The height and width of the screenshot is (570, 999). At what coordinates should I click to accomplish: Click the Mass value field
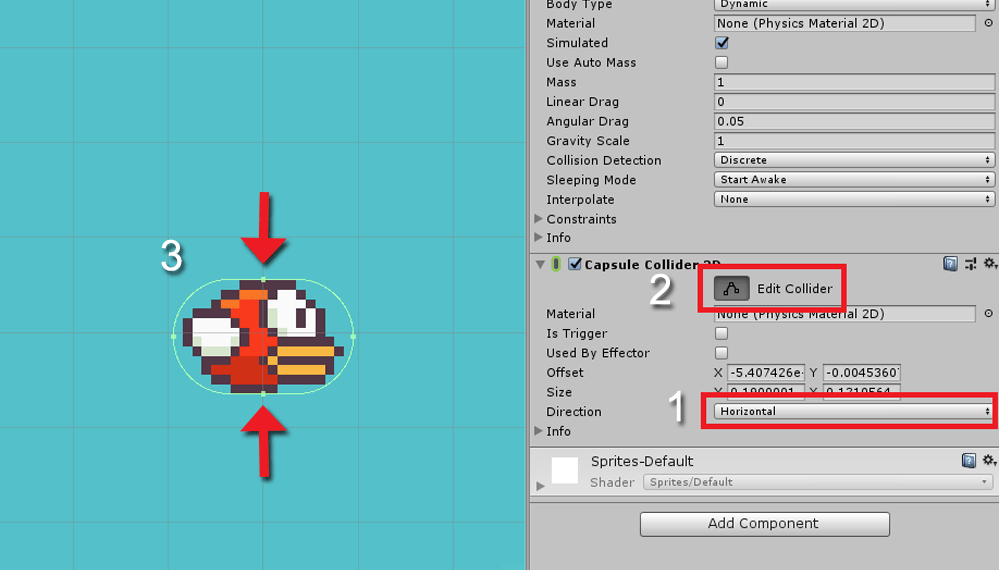point(854,82)
